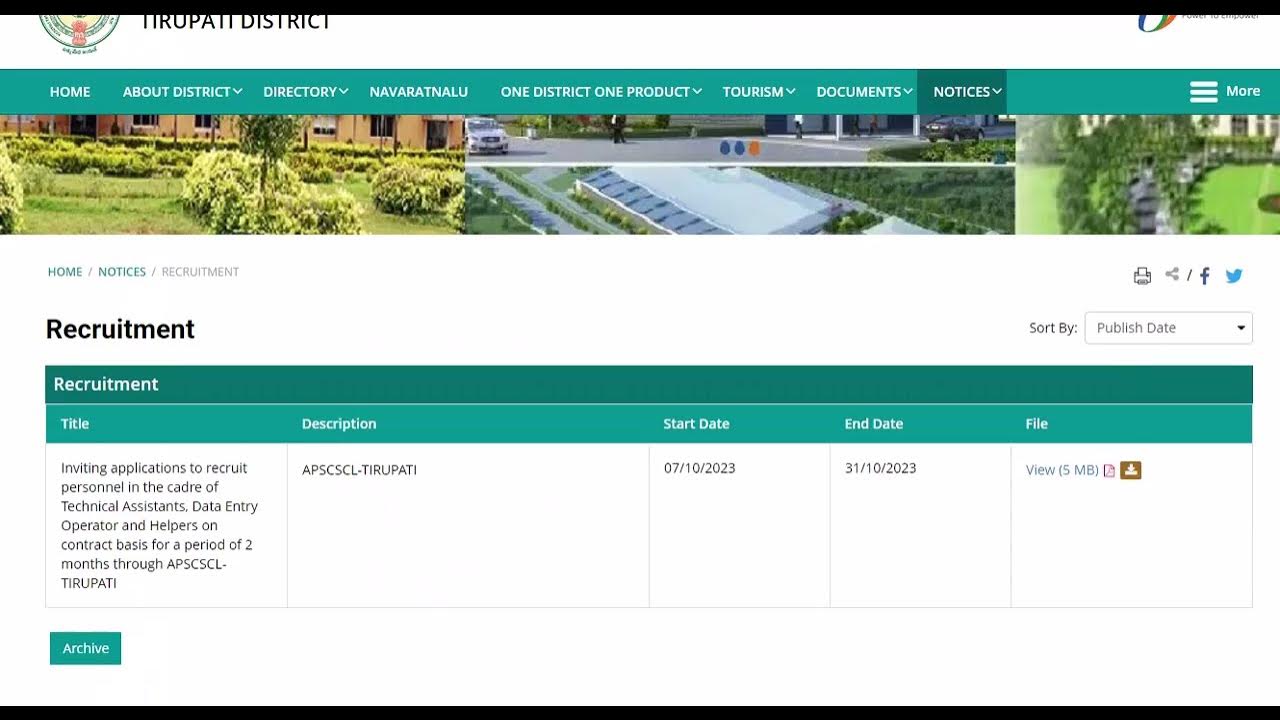Share page via Twitter bird icon
1280x720 pixels.
(1234, 276)
